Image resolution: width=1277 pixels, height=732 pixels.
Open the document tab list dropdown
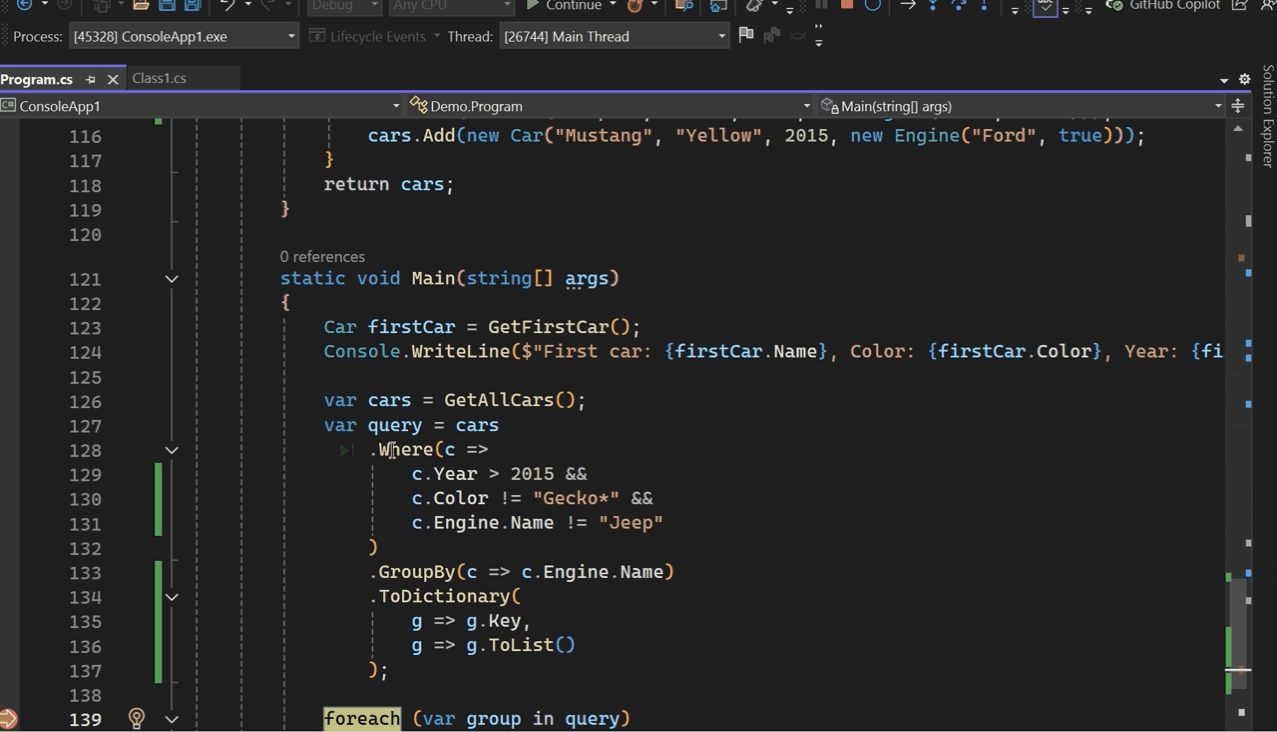pos(1224,80)
